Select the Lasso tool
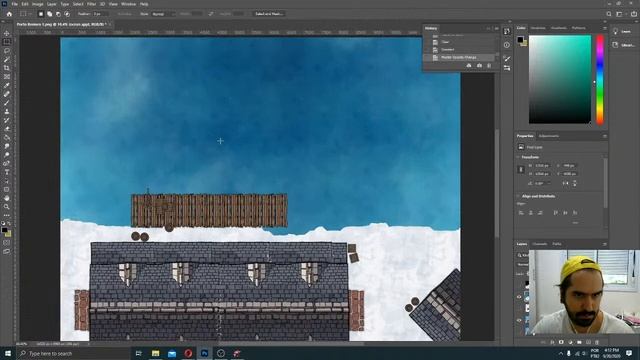 [7, 51]
